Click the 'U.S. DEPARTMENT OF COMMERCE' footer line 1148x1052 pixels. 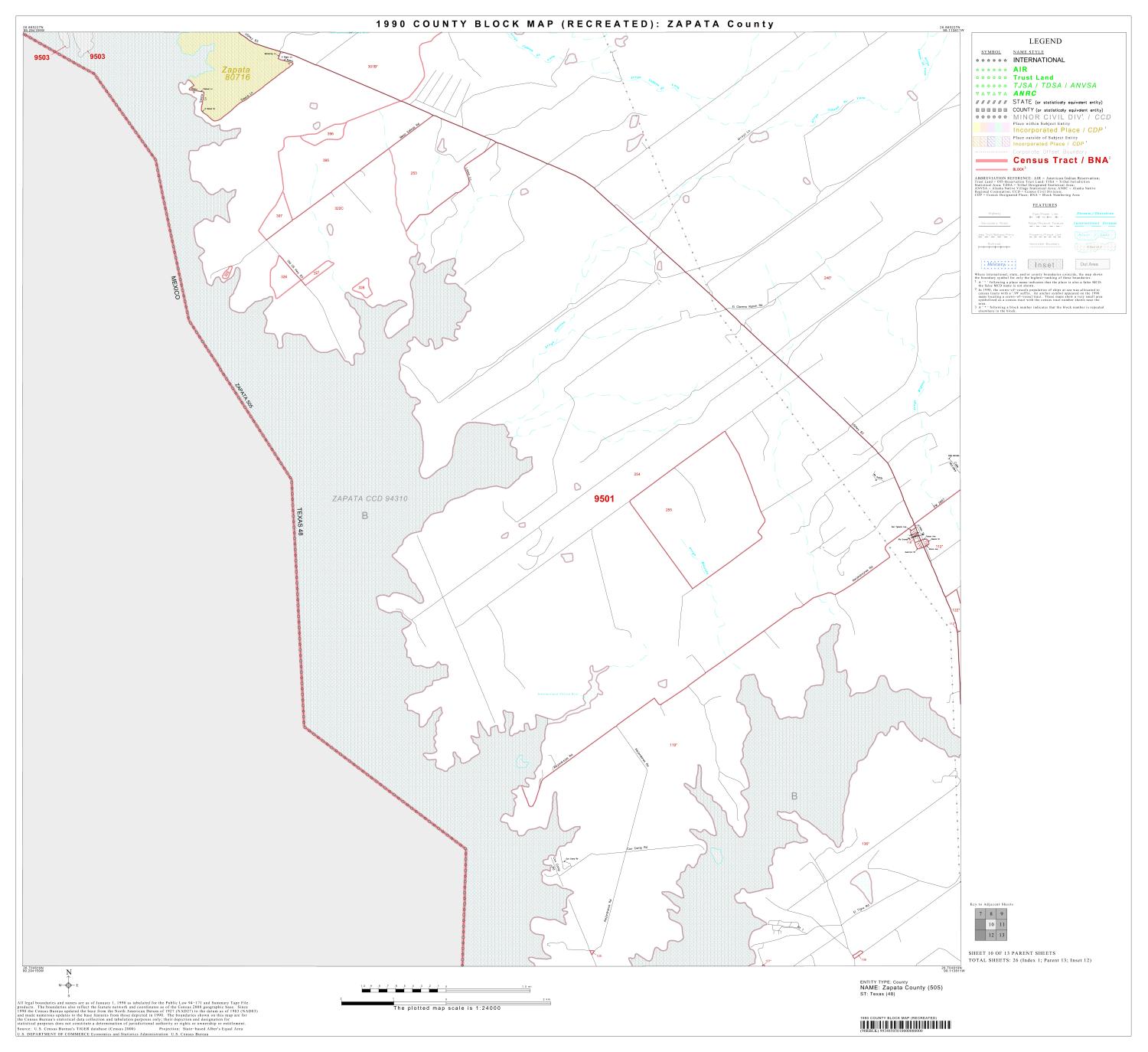pos(112,1034)
